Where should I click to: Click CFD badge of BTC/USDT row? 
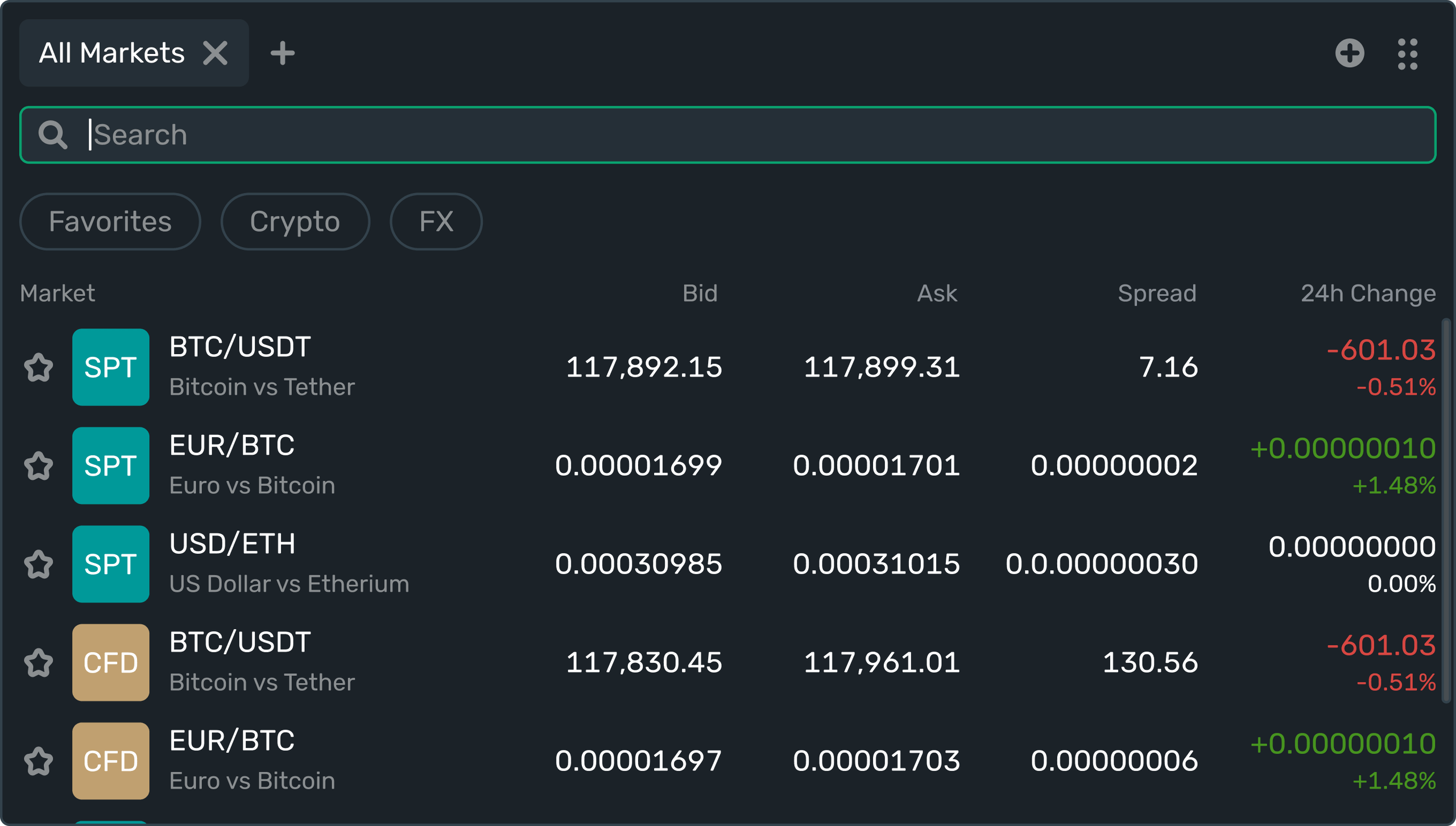click(x=111, y=662)
